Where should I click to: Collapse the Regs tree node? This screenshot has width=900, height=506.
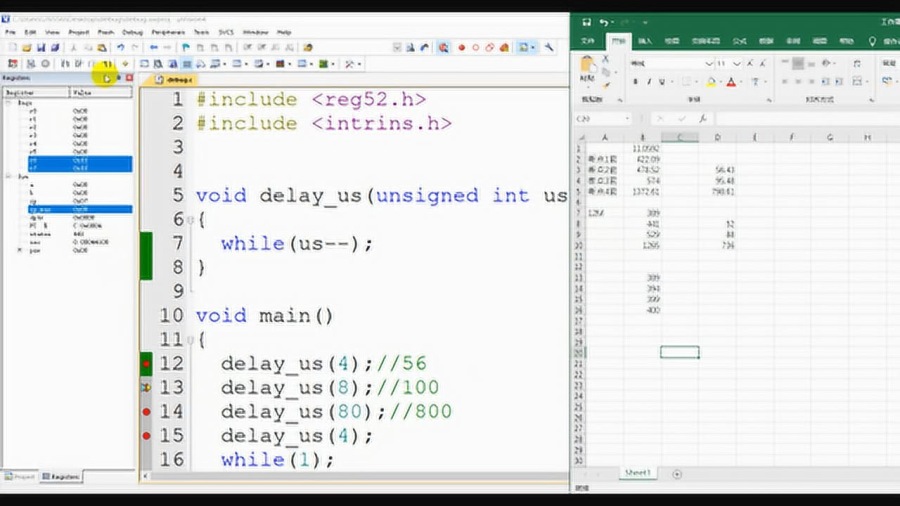pyautogui.click(x=9, y=103)
